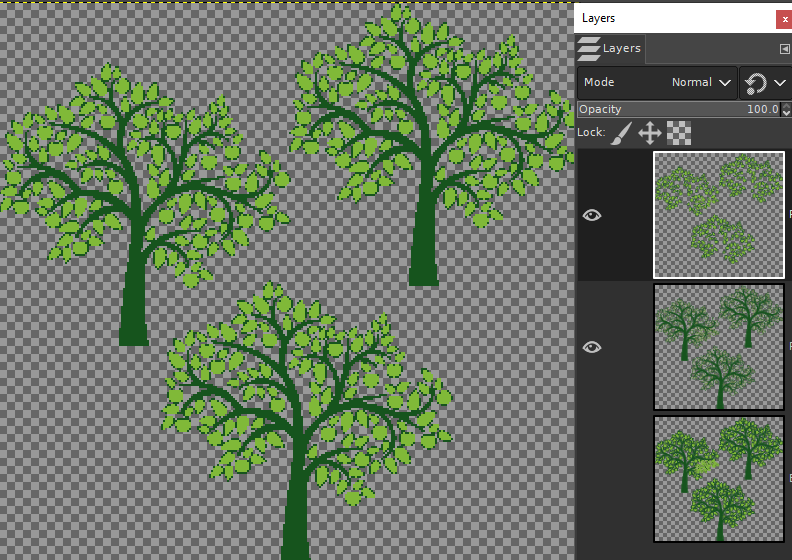Set opacity by clicking the Opacity slider
Screen dimensions: 792x560
point(679,109)
